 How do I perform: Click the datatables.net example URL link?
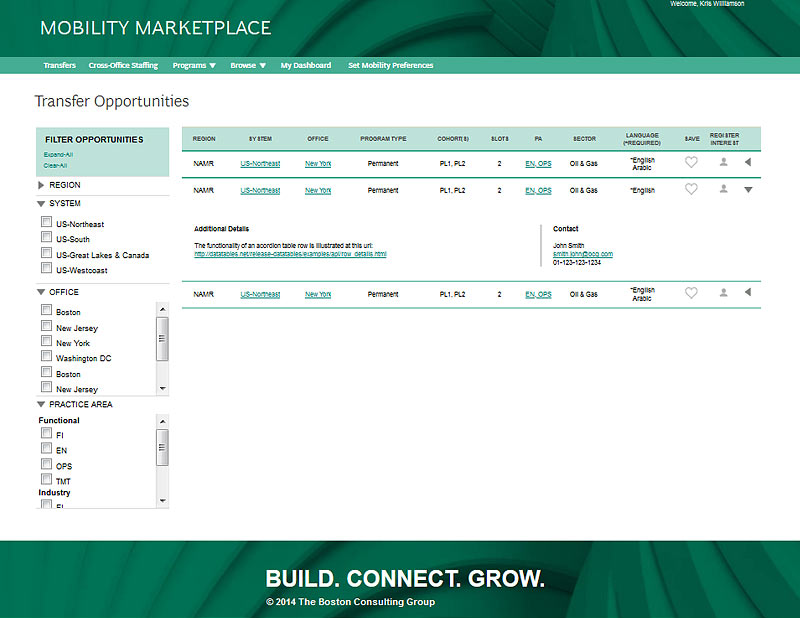click(x=290, y=254)
